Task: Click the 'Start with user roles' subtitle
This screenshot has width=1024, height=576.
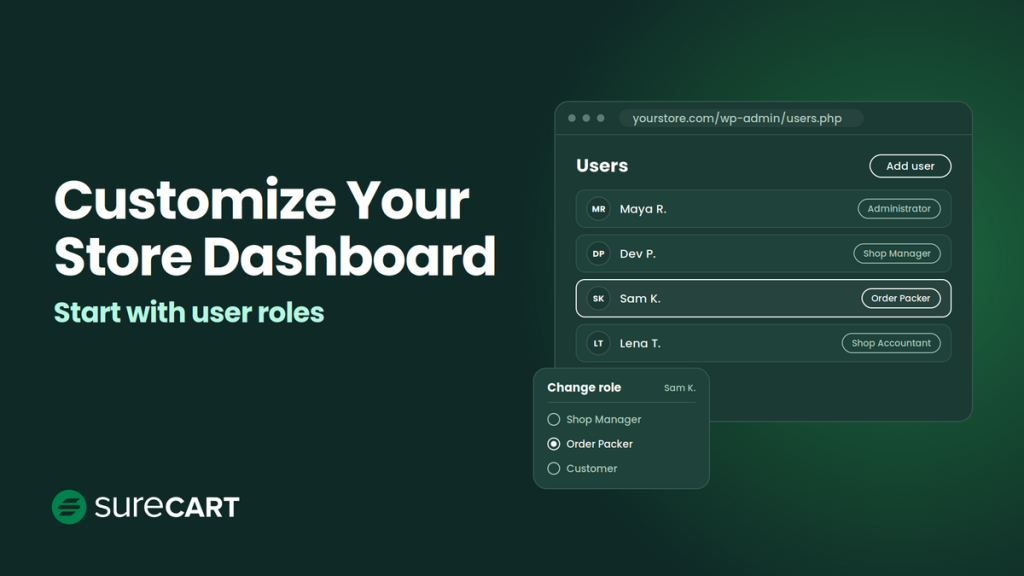Action: [x=189, y=312]
